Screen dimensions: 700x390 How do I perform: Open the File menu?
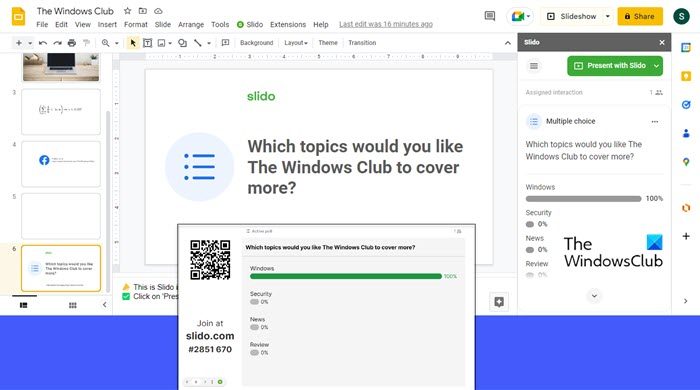tap(42, 25)
